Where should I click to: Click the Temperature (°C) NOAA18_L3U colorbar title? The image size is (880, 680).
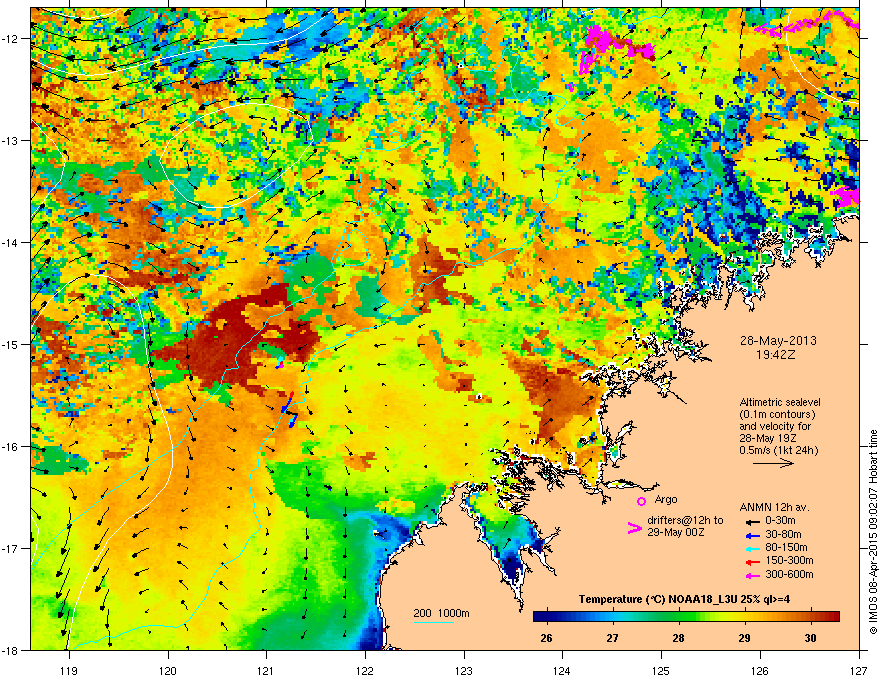point(684,599)
